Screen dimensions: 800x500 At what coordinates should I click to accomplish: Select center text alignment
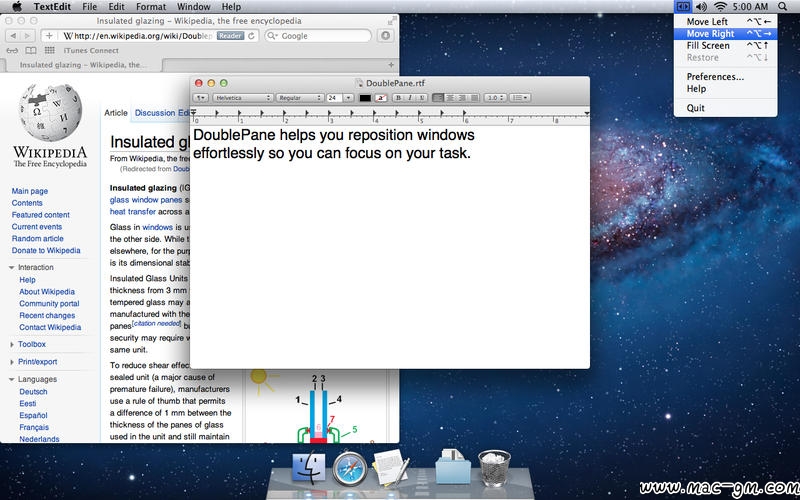tap(450, 97)
